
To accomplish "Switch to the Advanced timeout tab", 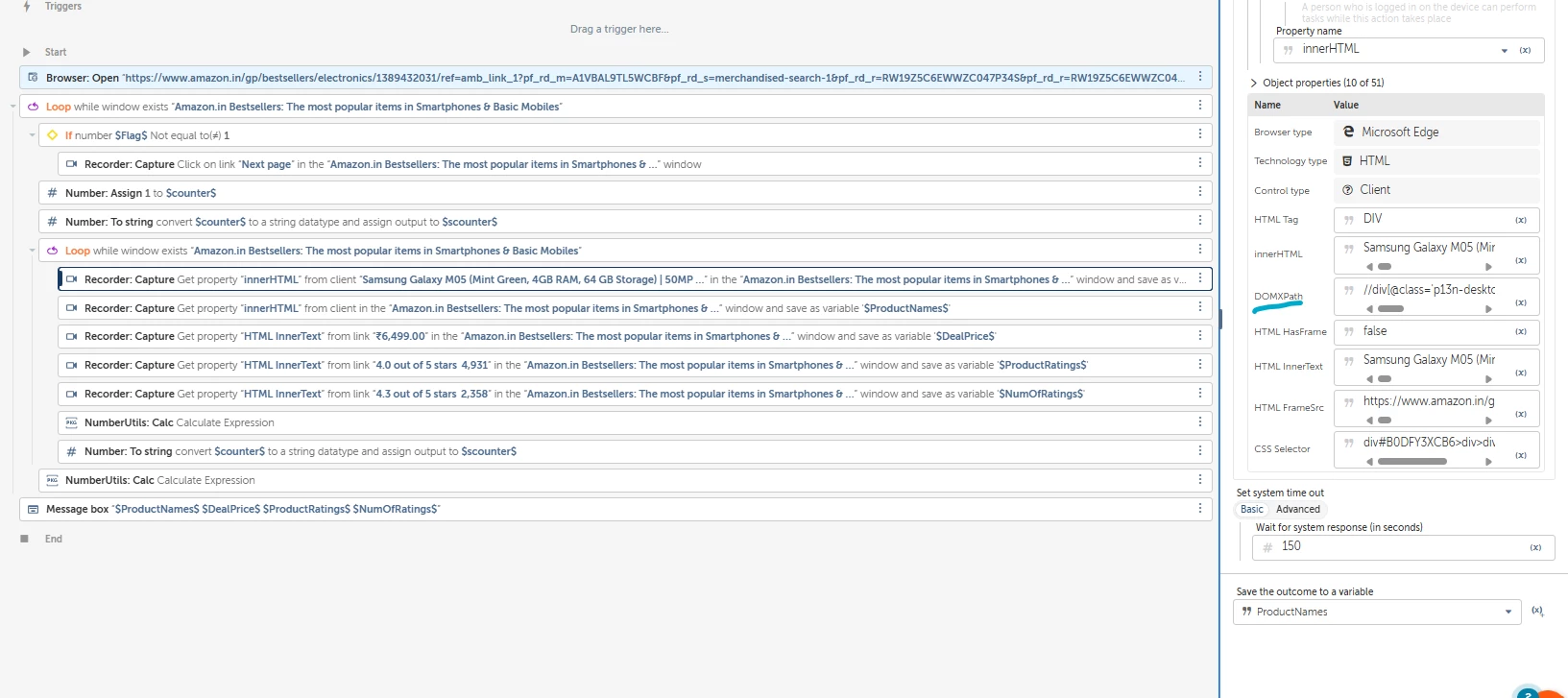I will point(1298,509).
